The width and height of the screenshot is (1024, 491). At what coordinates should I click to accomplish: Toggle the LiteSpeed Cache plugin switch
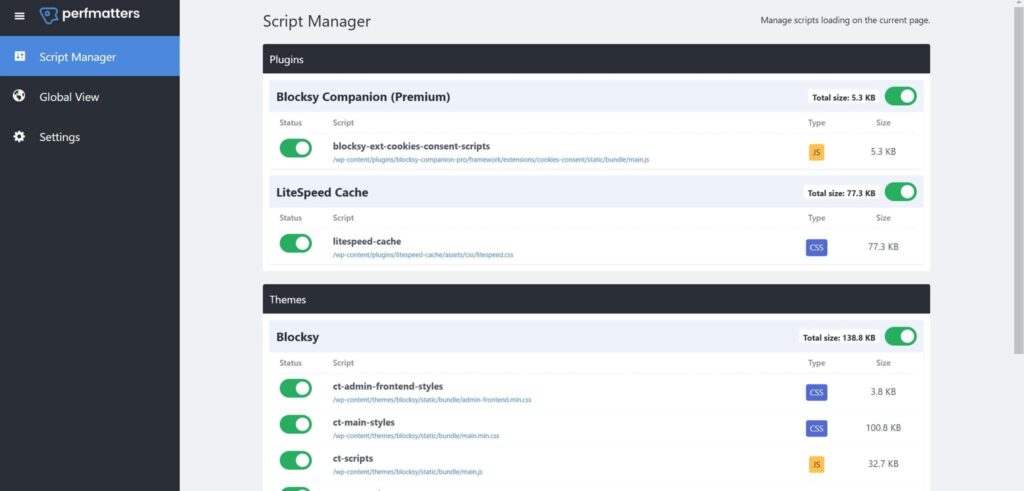[900, 192]
